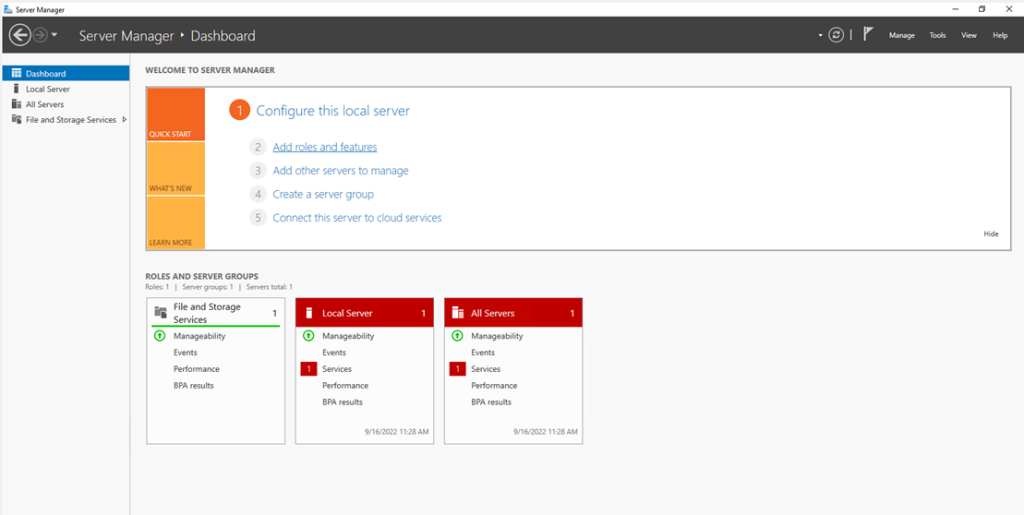The height and width of the screenshot is (515, 1024).
Task: Open Services in Local Server tile
Action: coord(337,369)
